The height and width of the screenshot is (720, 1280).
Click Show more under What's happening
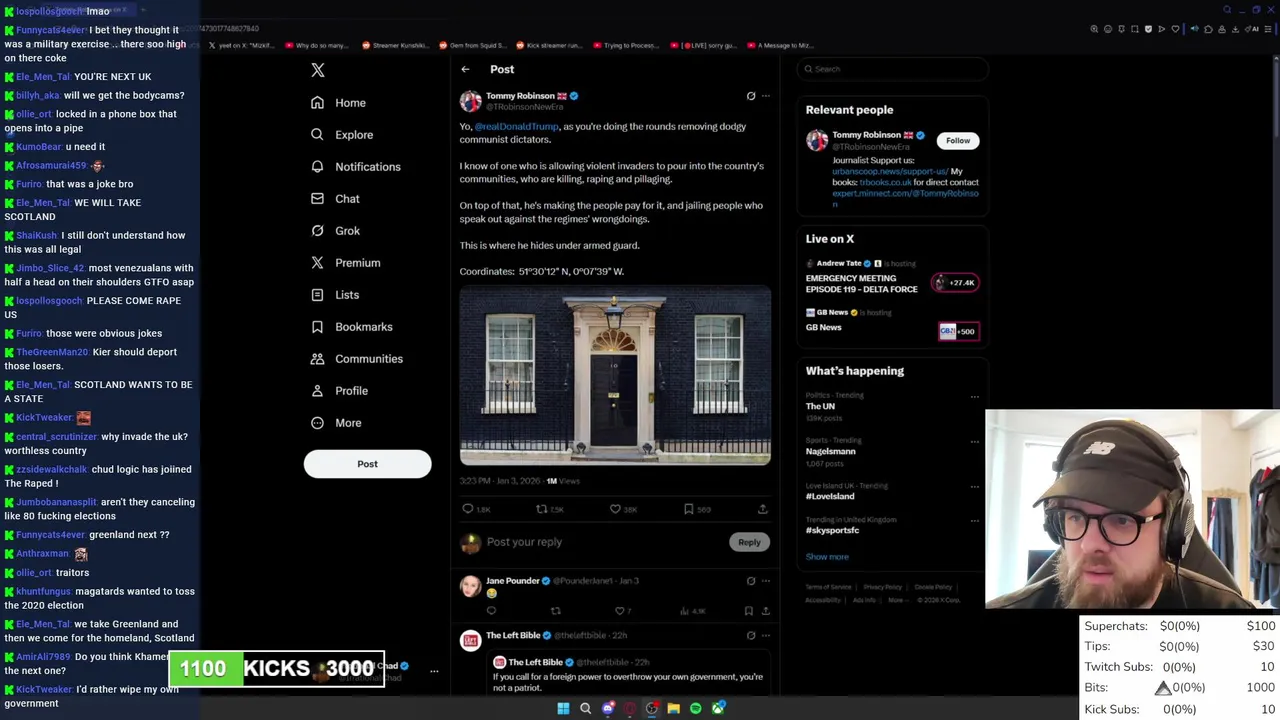(x=827, y=557)
